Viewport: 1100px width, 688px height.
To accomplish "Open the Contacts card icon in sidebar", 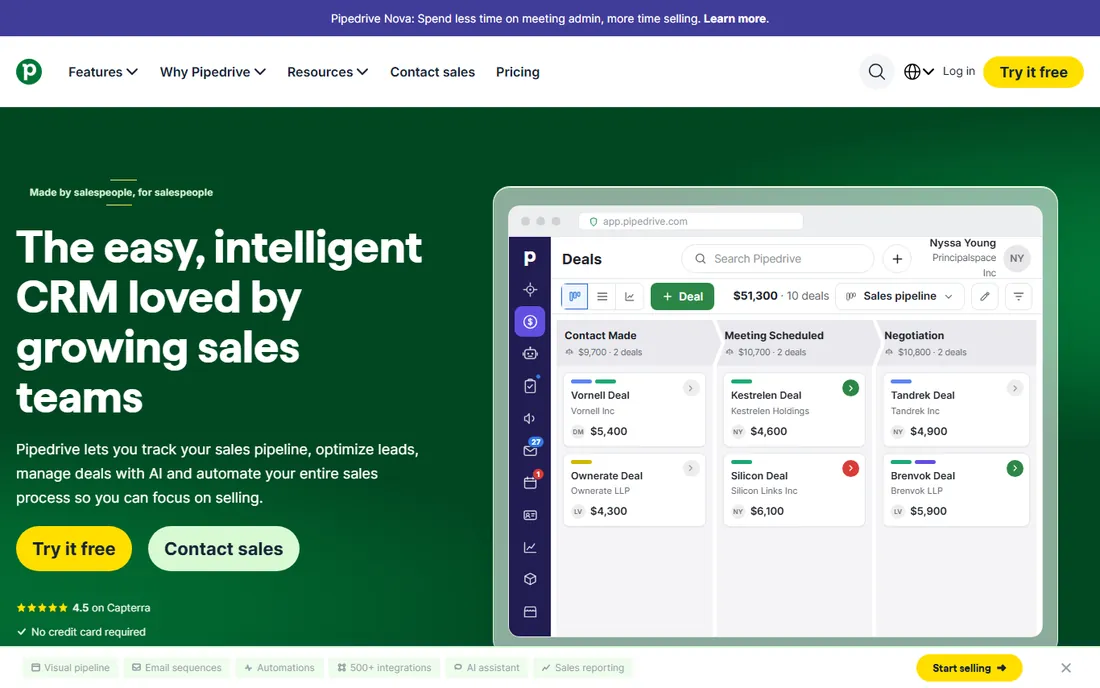I will (x=530, y=515).
